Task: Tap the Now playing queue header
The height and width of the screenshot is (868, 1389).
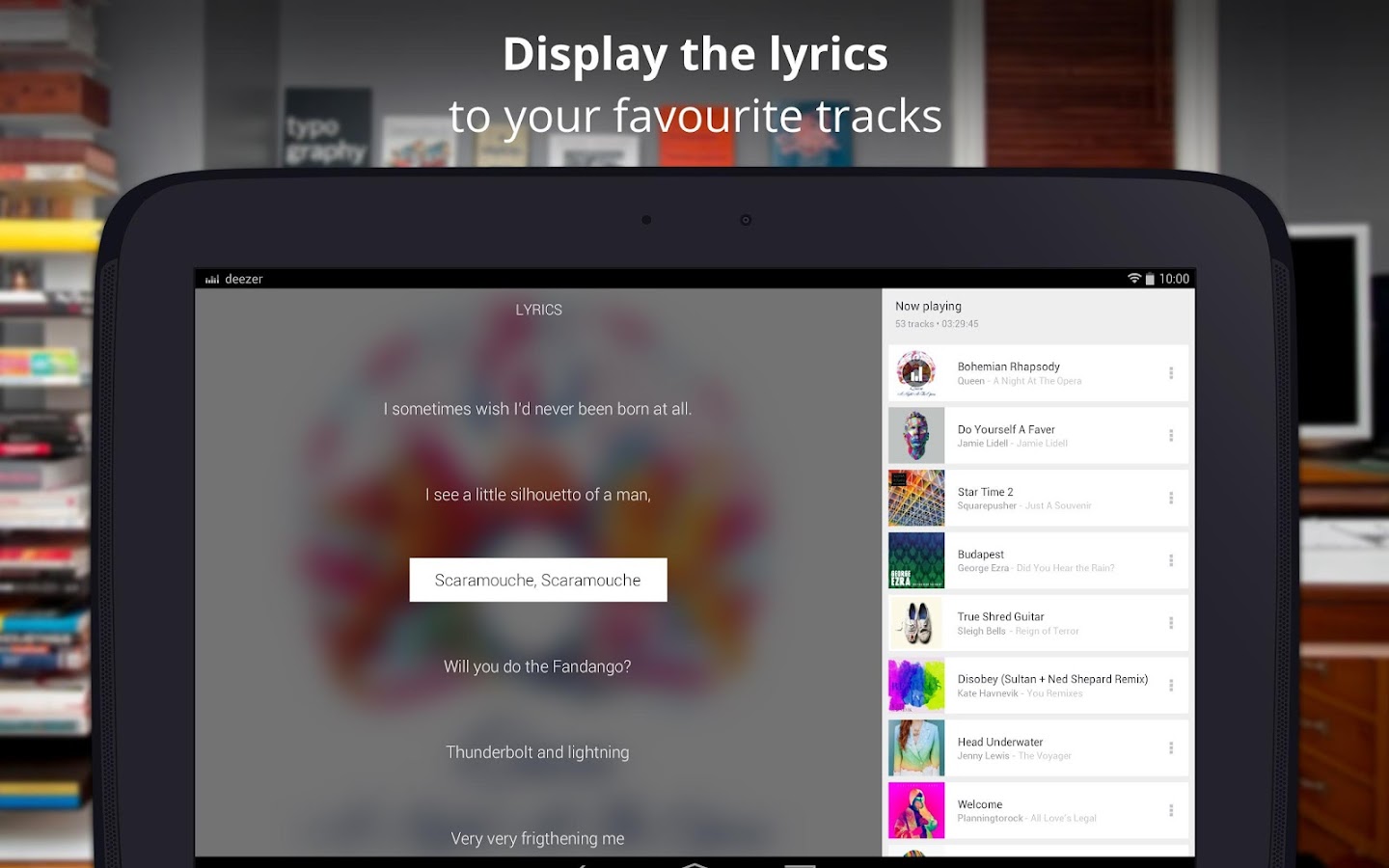Action: pyautogui.click(x=1039, y=313)
